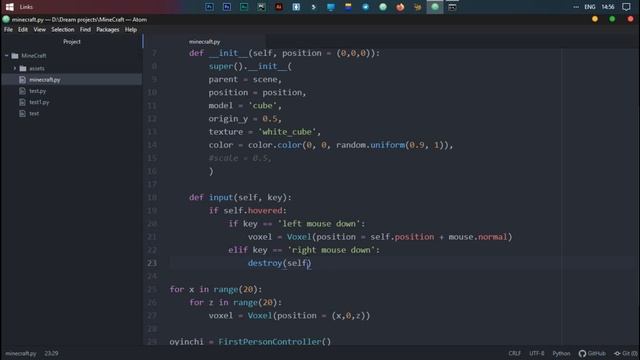Click on 'def input(self, key):' line
The width and height of the screenshot is (640, 360).
[240, 197]
